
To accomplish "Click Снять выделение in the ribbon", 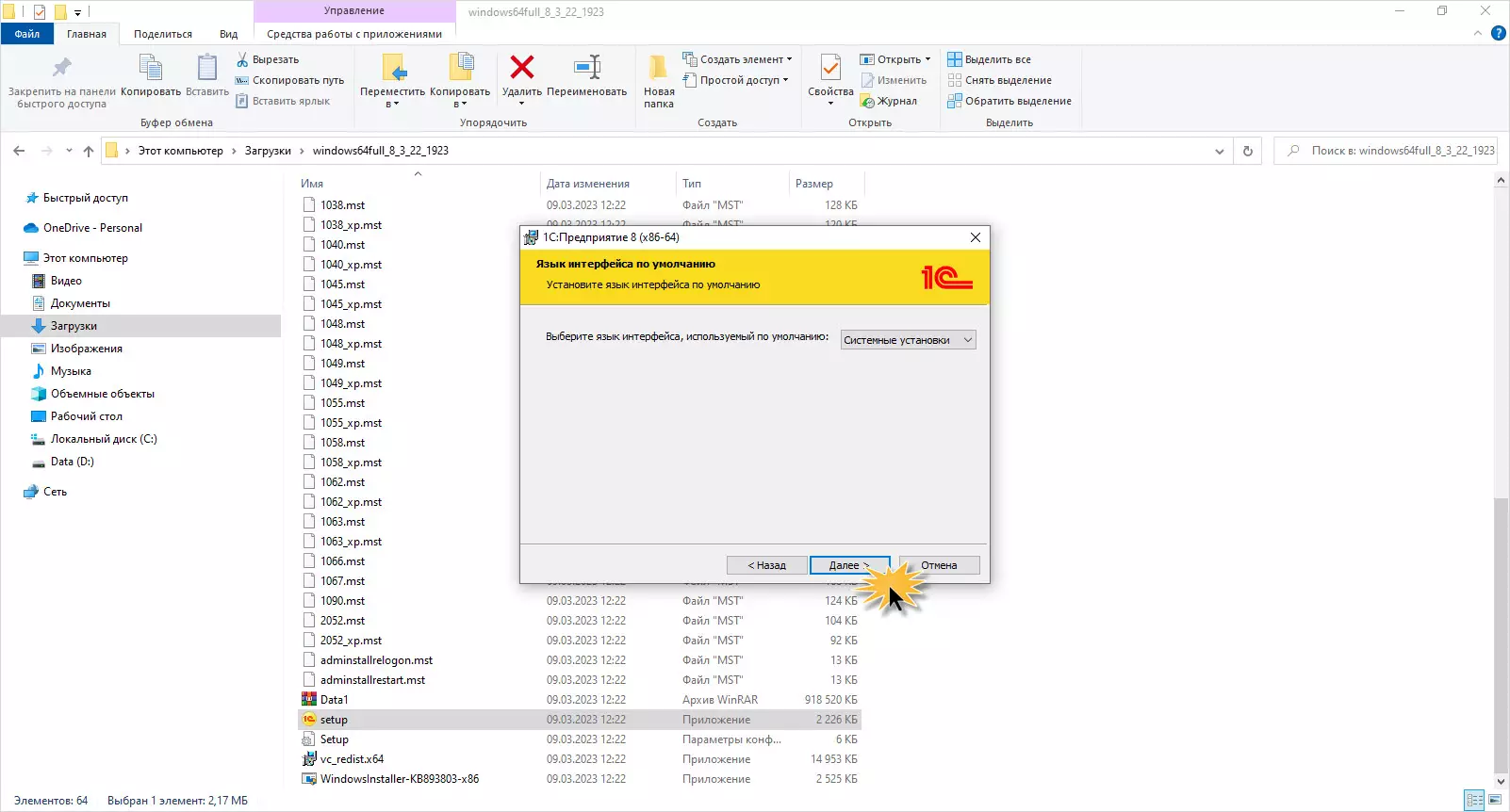I will tap(1000, 80).
